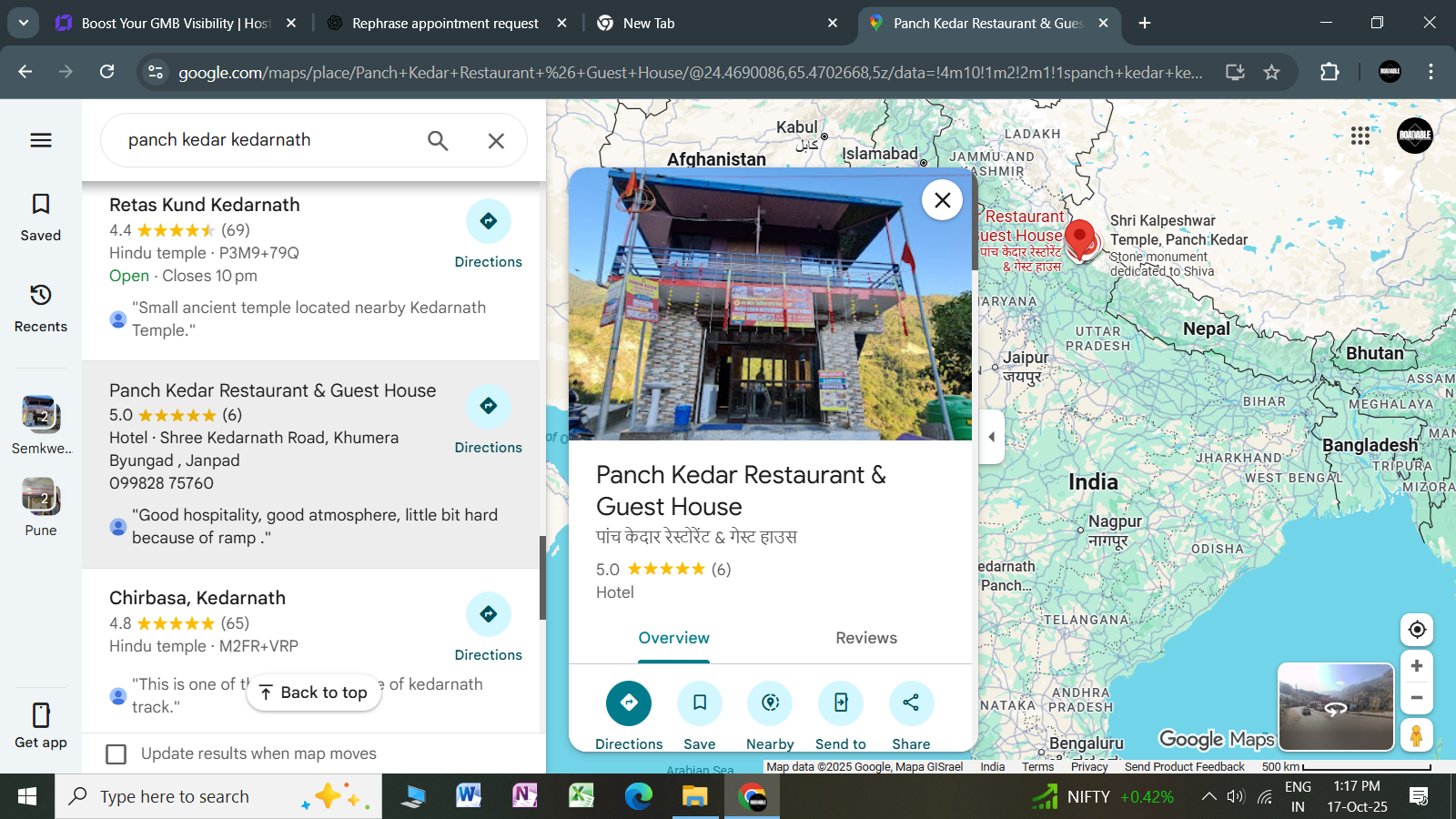The image size is (1456, 819).
Task: Switch to the Overview tab
Action: coord(673,638)
